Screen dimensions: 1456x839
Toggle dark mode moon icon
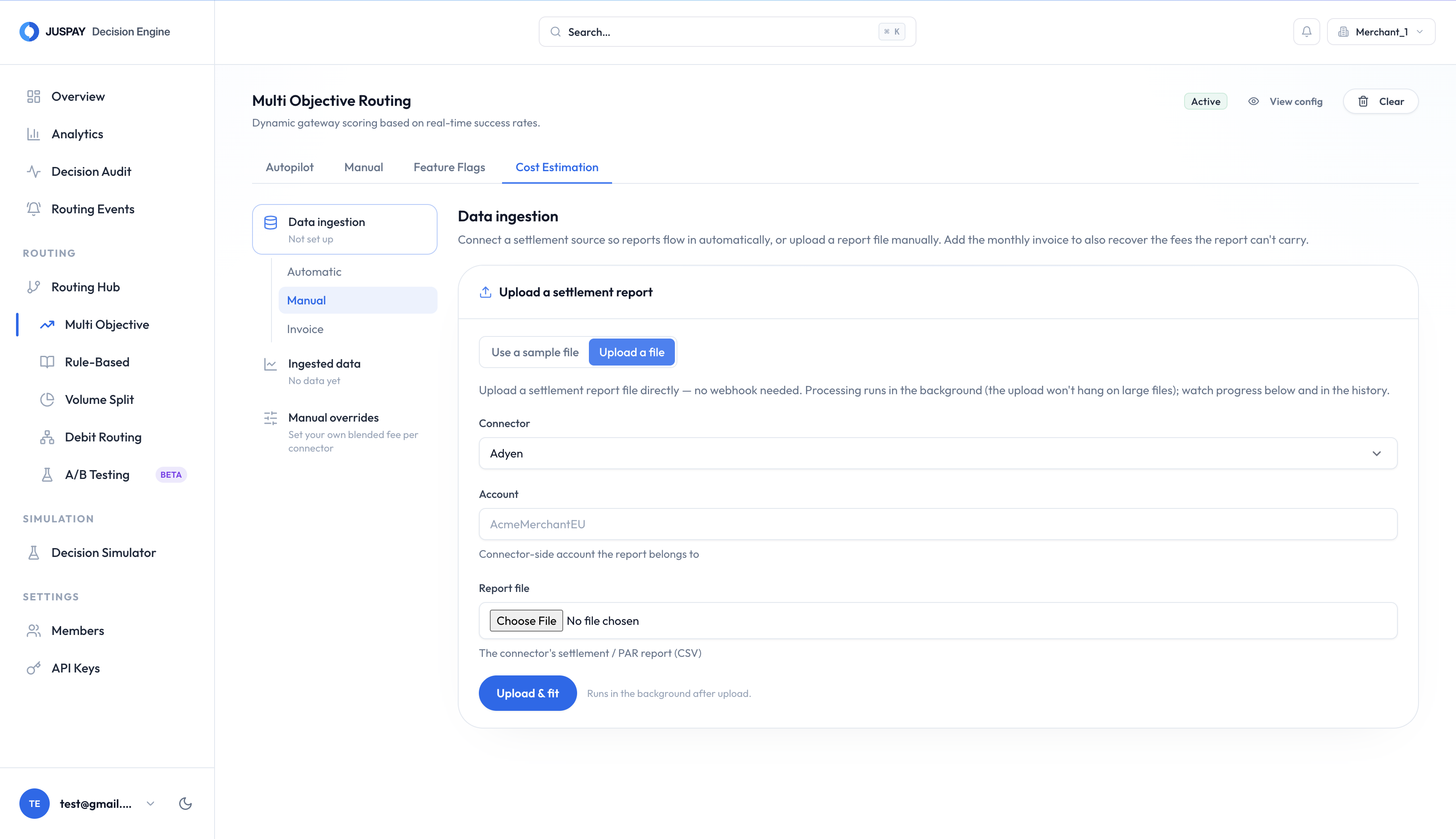[x=185, y=803]
